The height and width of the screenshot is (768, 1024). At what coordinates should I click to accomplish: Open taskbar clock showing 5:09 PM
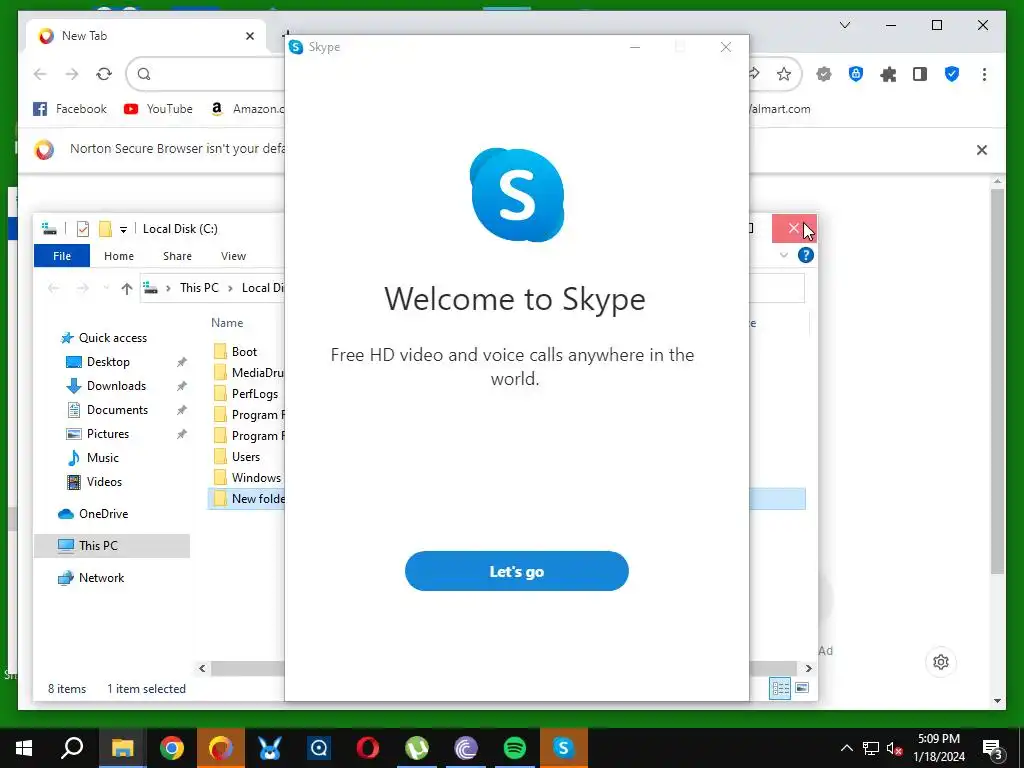[938, 748]
